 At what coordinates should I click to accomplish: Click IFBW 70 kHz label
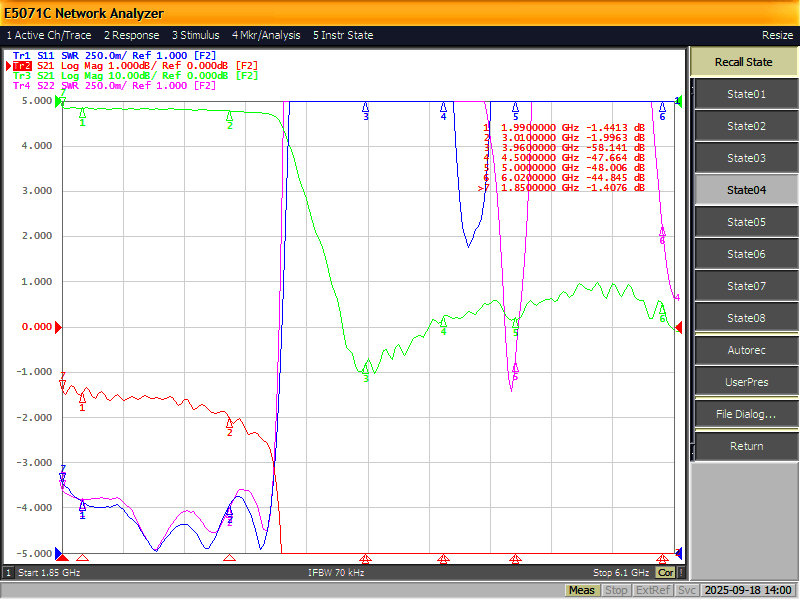tap(336, 572)
